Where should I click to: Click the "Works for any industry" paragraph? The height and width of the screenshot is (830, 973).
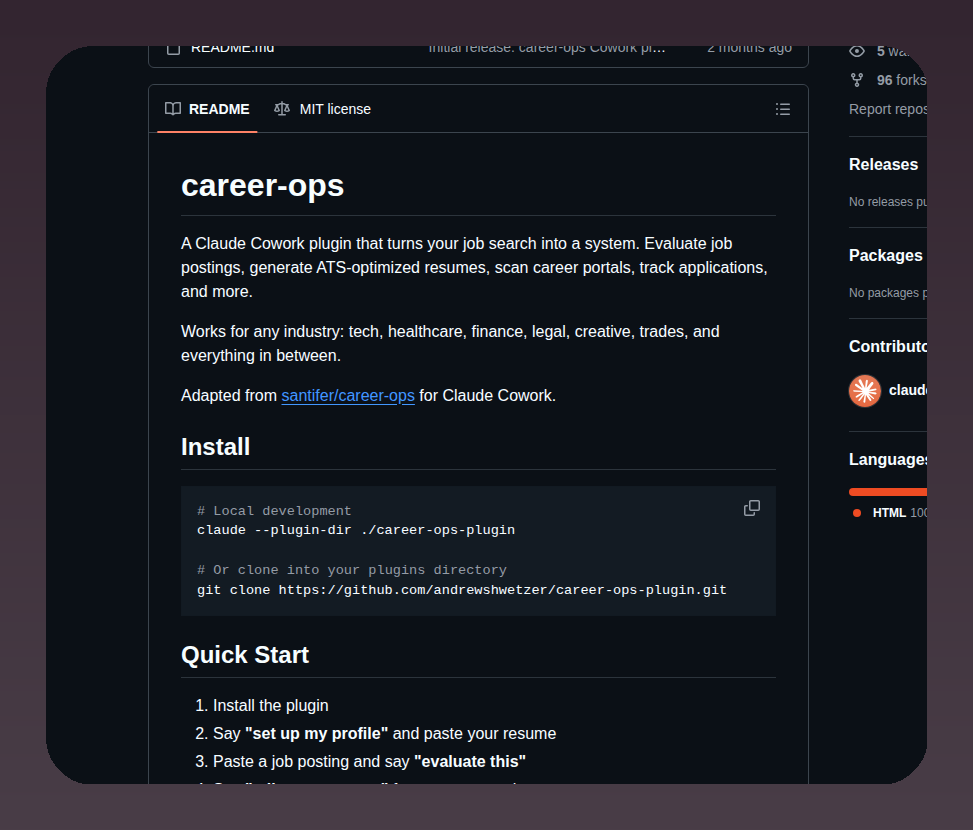point(451,344)
